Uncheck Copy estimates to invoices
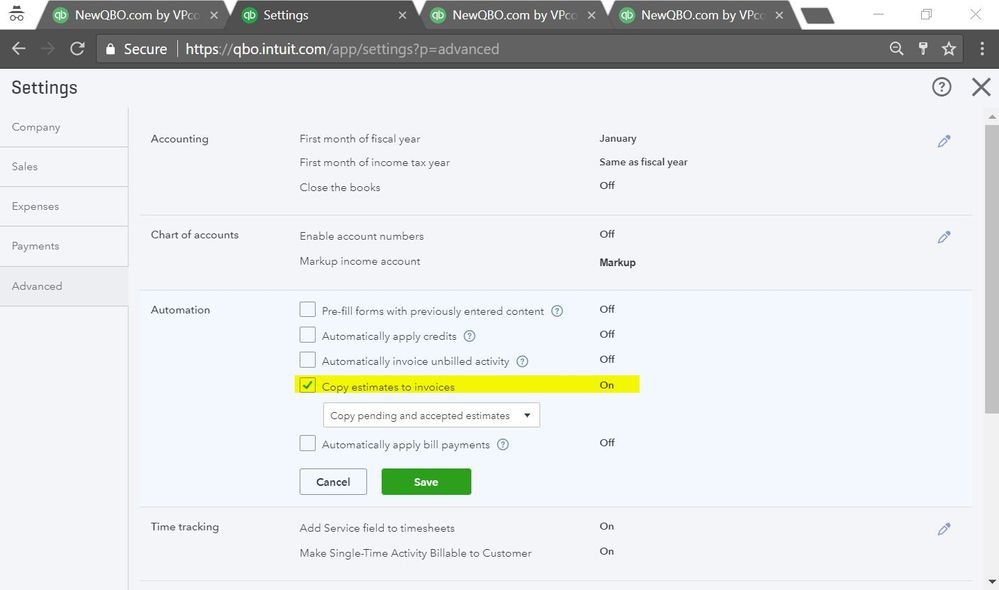999x590 pixels. pos(308,384)
